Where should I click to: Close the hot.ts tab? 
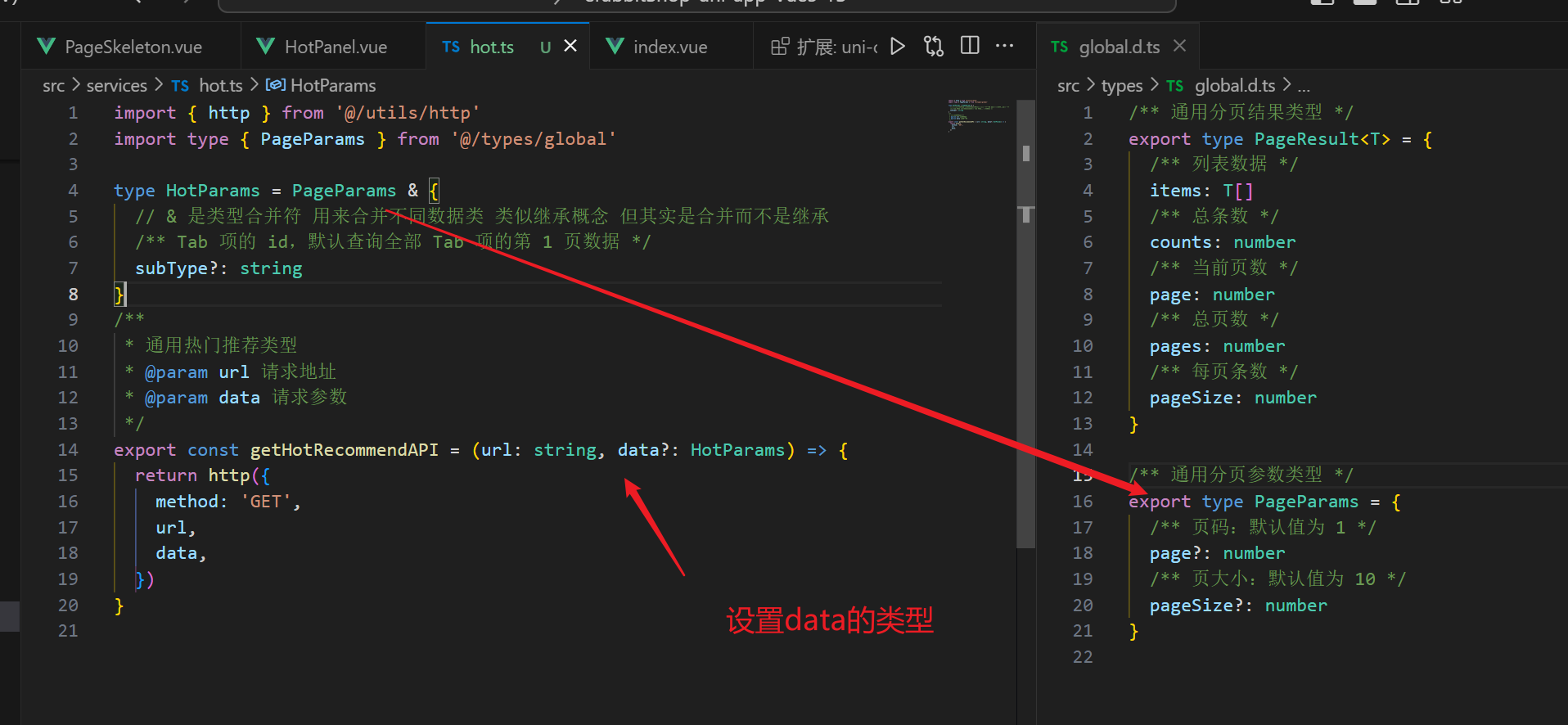[570, 46]
